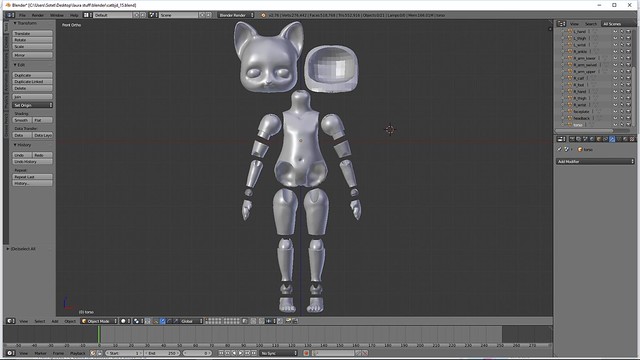640x360 pixels.
Task: Open the outliner View menu
Action: [x=574, y=24]
